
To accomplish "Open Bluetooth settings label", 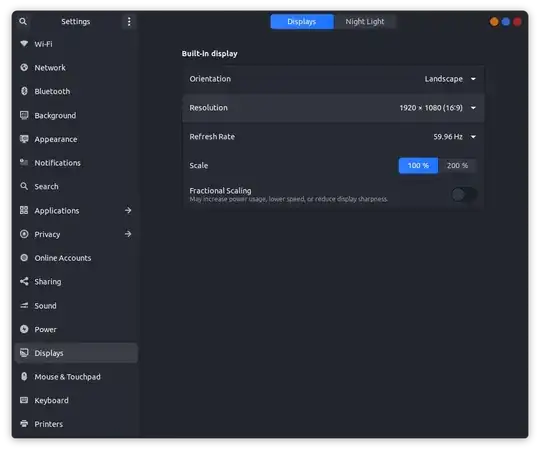I will coord(52,92).
